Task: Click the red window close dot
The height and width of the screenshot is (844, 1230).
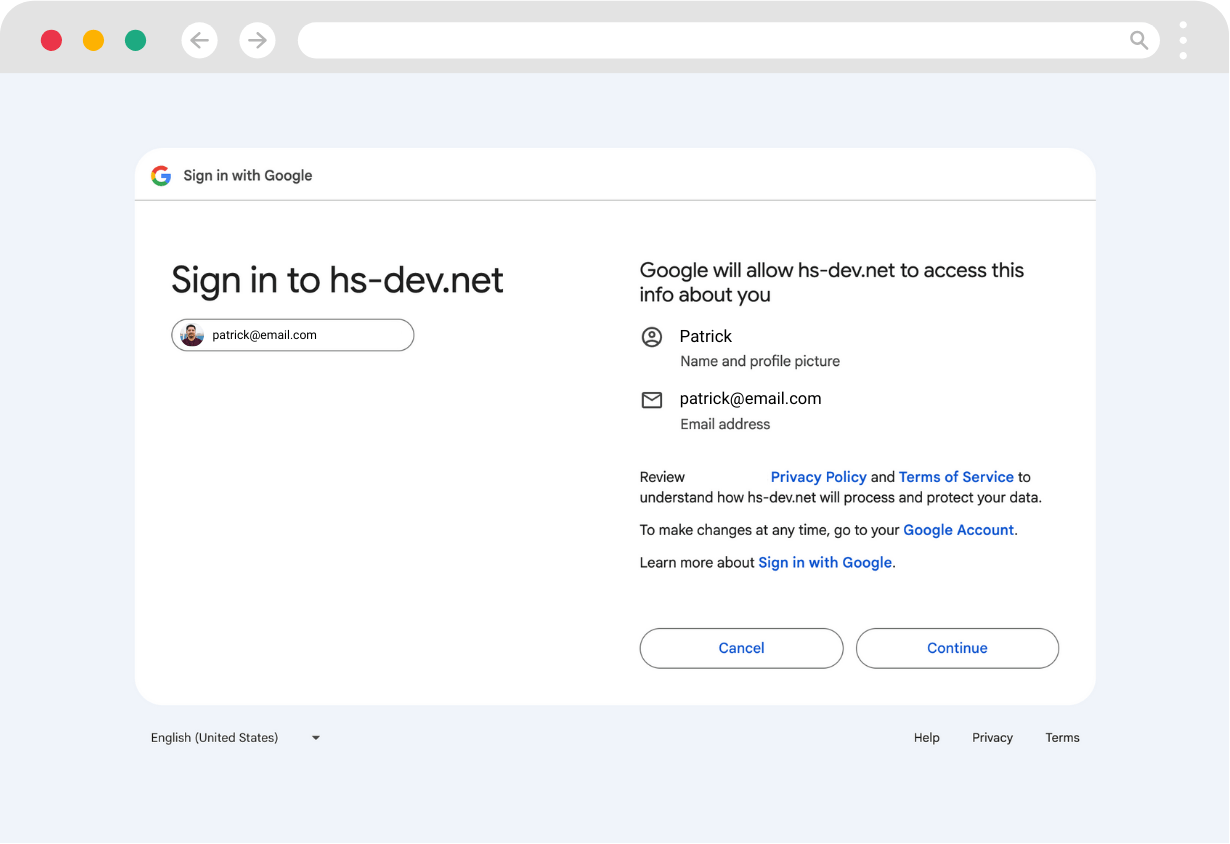Action: pos(51,40)
